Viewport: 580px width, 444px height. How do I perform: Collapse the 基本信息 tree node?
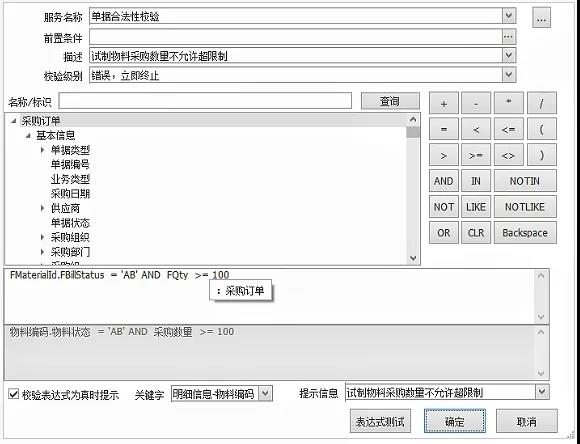(28, 136)
